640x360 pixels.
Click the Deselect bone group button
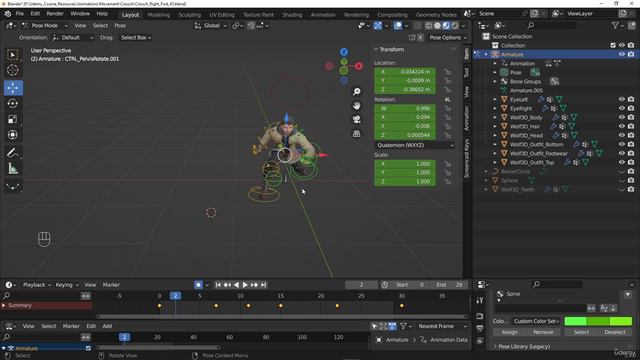[615, 332]
